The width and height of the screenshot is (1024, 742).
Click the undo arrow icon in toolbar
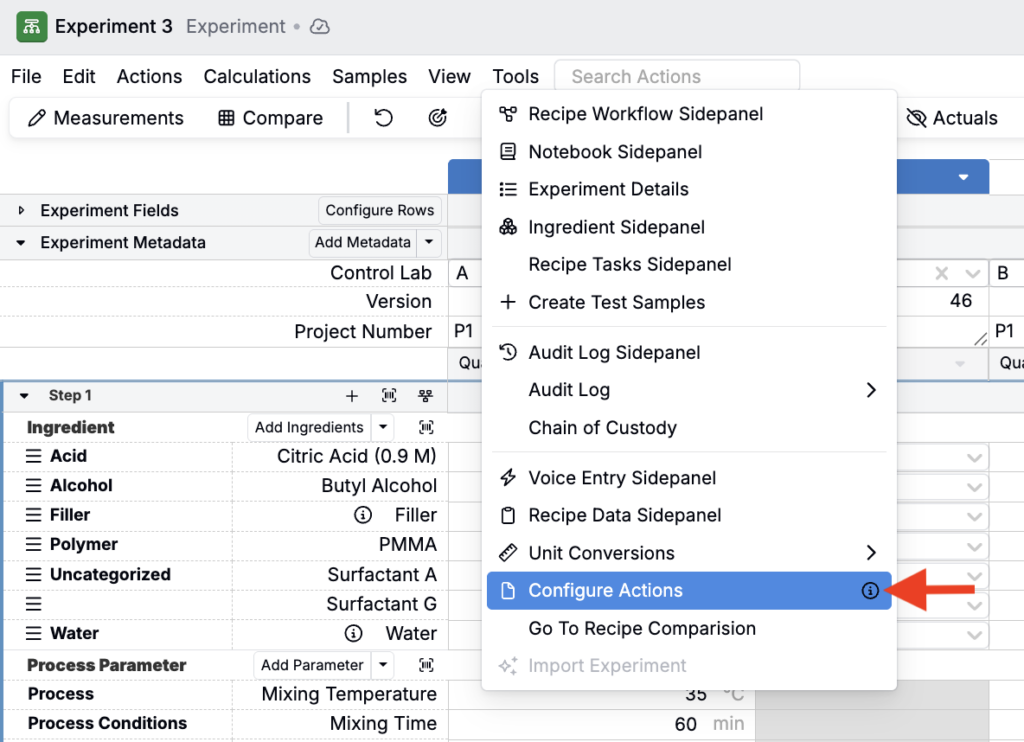pos(383,118)
